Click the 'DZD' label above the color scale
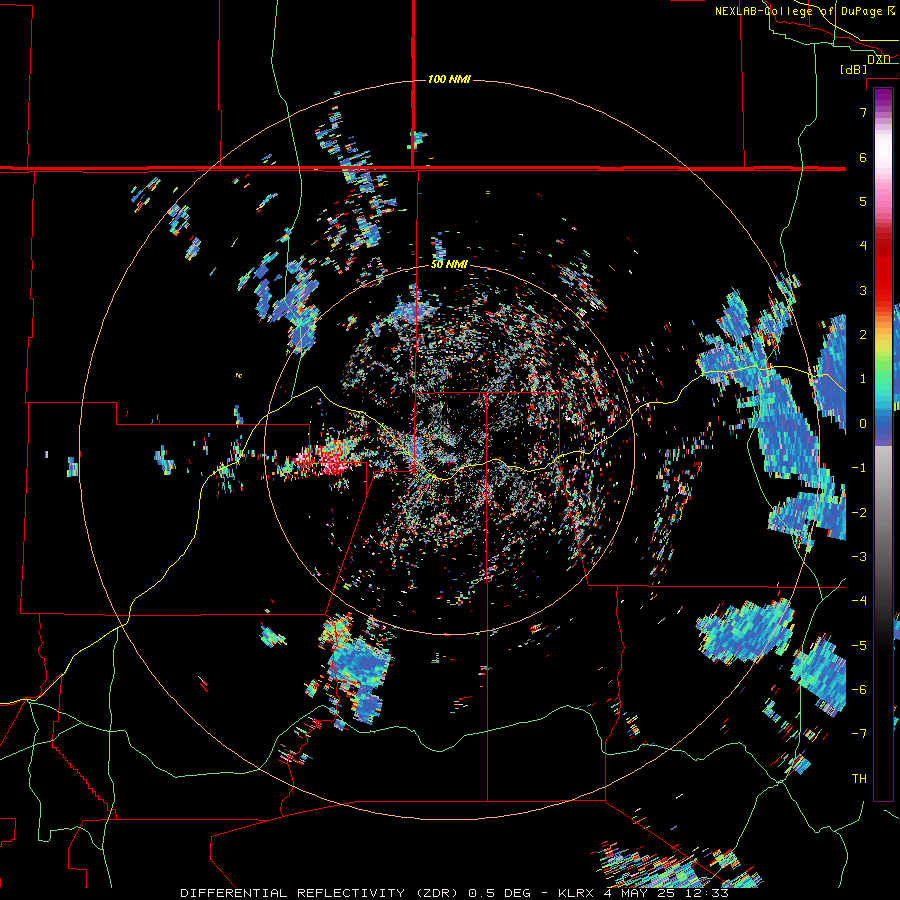 (x=879, y=59)
